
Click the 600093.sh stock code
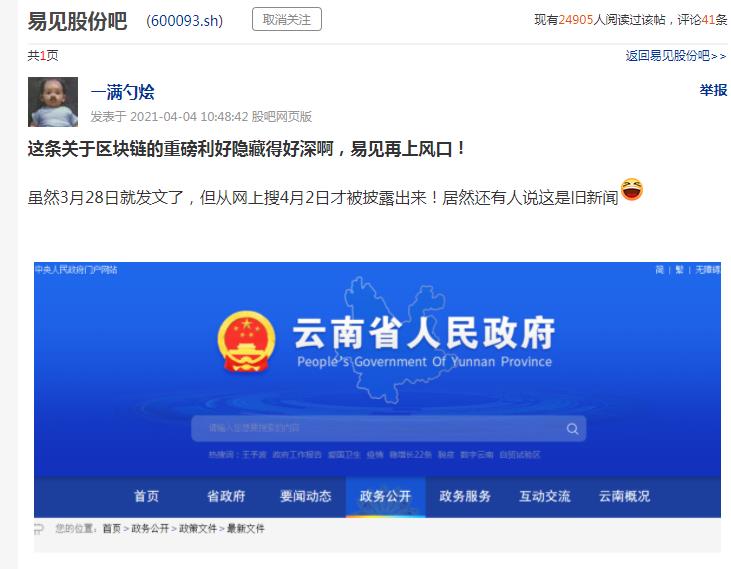pyautogui.click(x=185, y=21)
